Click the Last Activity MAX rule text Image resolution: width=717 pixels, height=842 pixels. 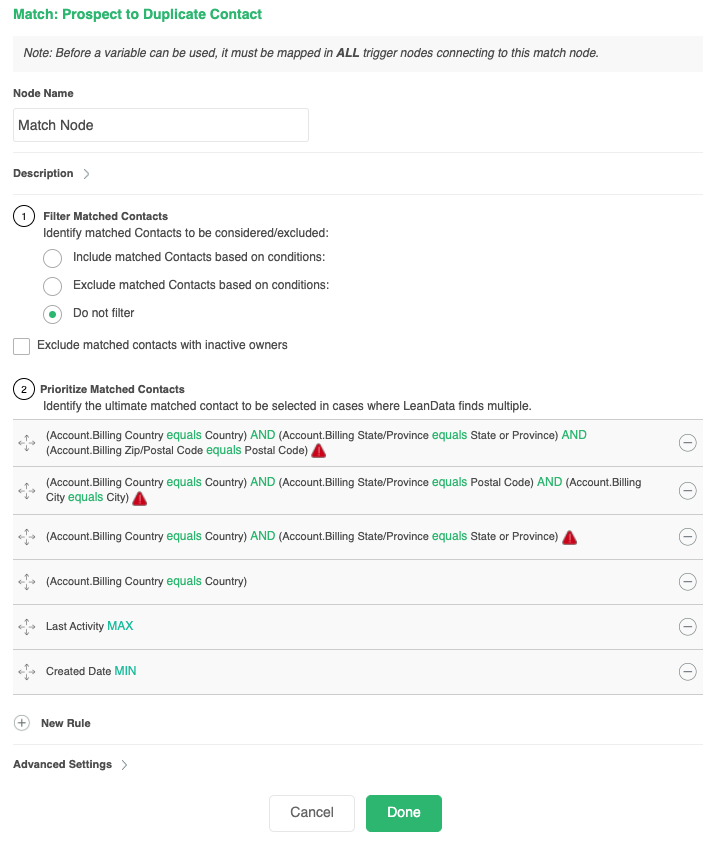[89, 626]
